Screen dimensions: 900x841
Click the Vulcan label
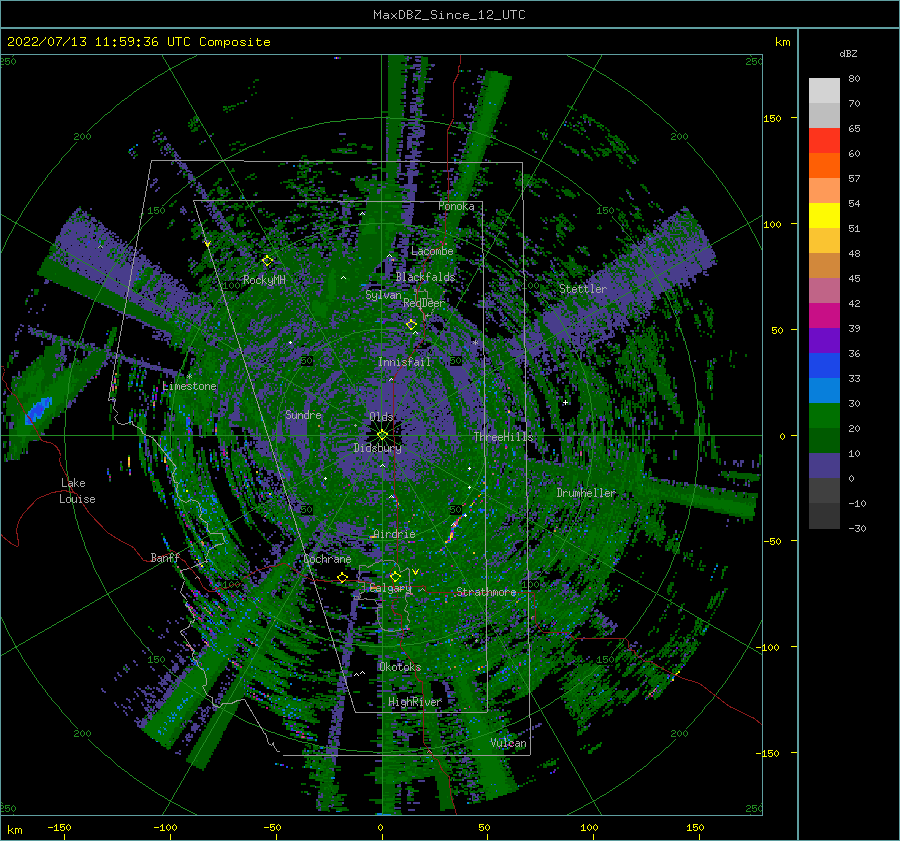(x=509, y=743)
